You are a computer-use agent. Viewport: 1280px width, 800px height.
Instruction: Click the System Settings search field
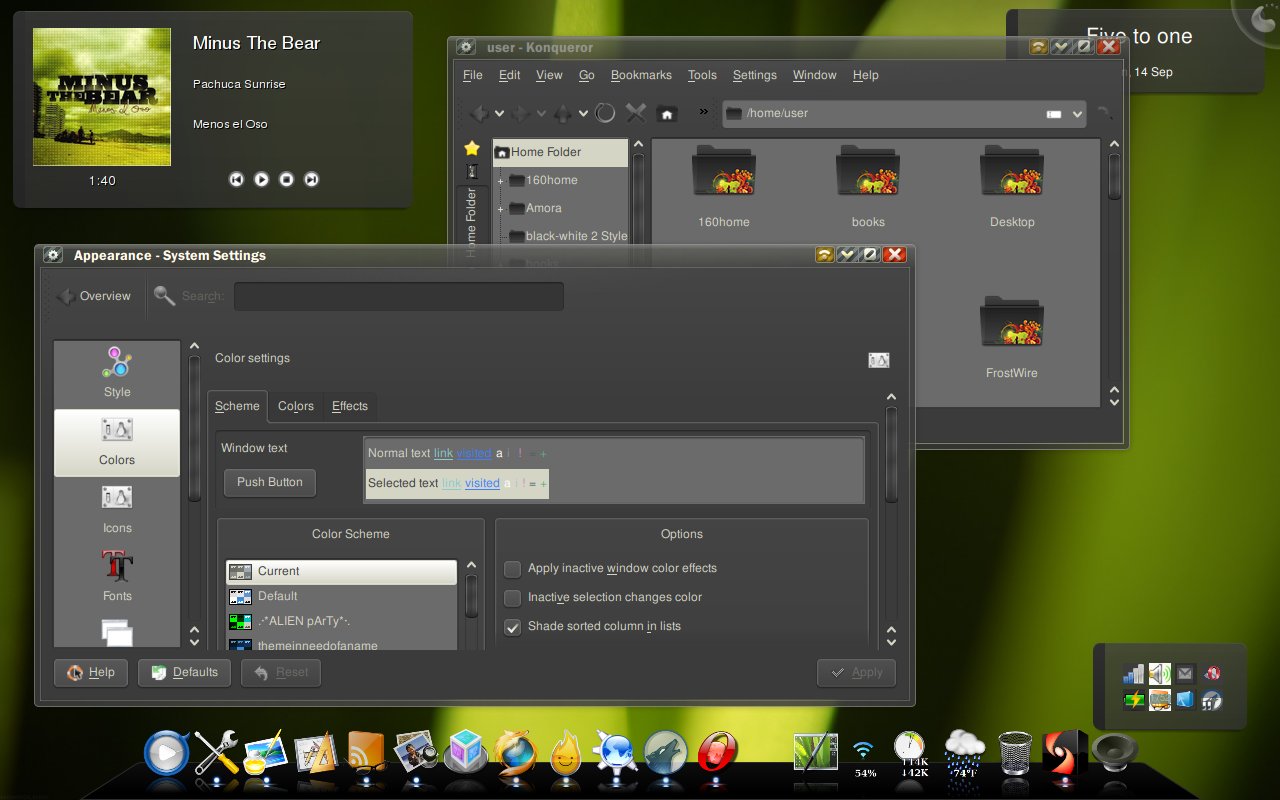pos(399,297)
